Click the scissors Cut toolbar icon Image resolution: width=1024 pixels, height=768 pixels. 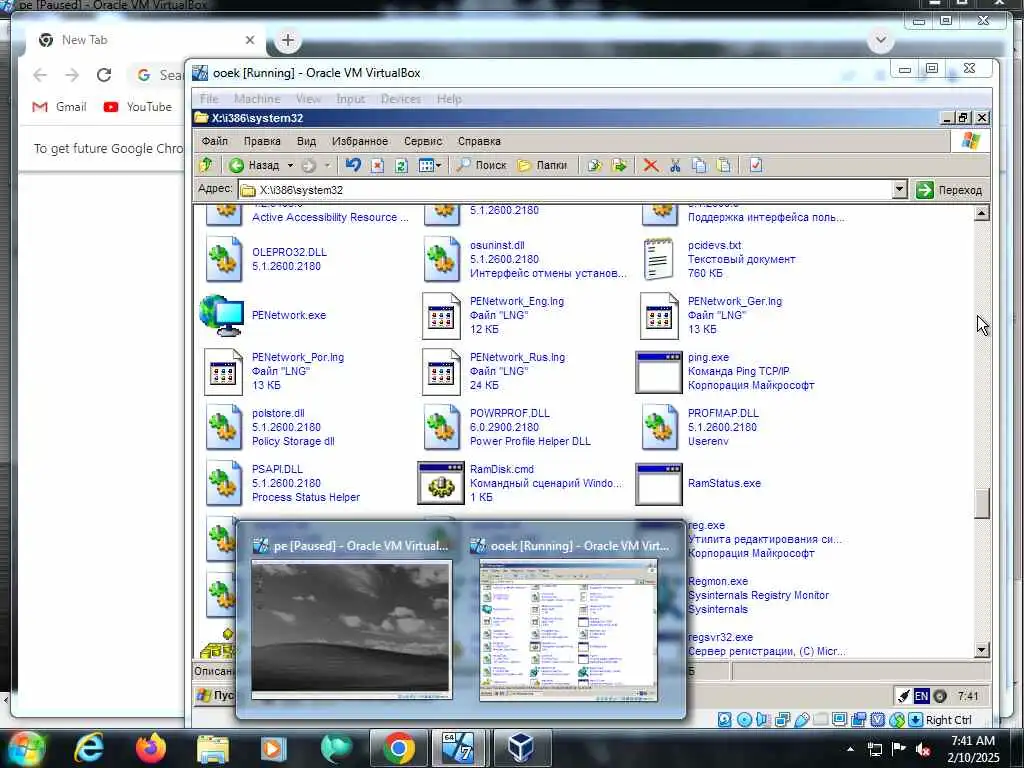[x=675, y=165]
